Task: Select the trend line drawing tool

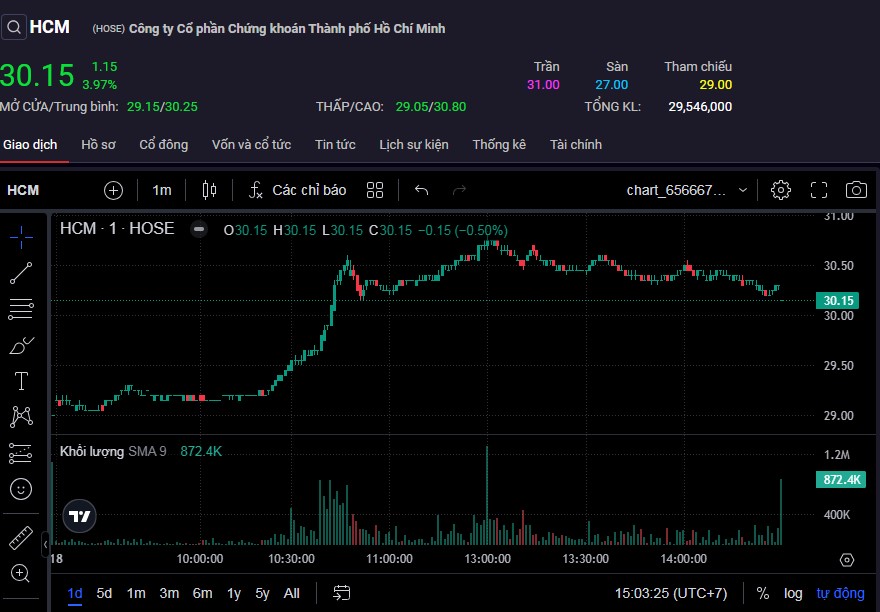Action: [x=21, y=272]
